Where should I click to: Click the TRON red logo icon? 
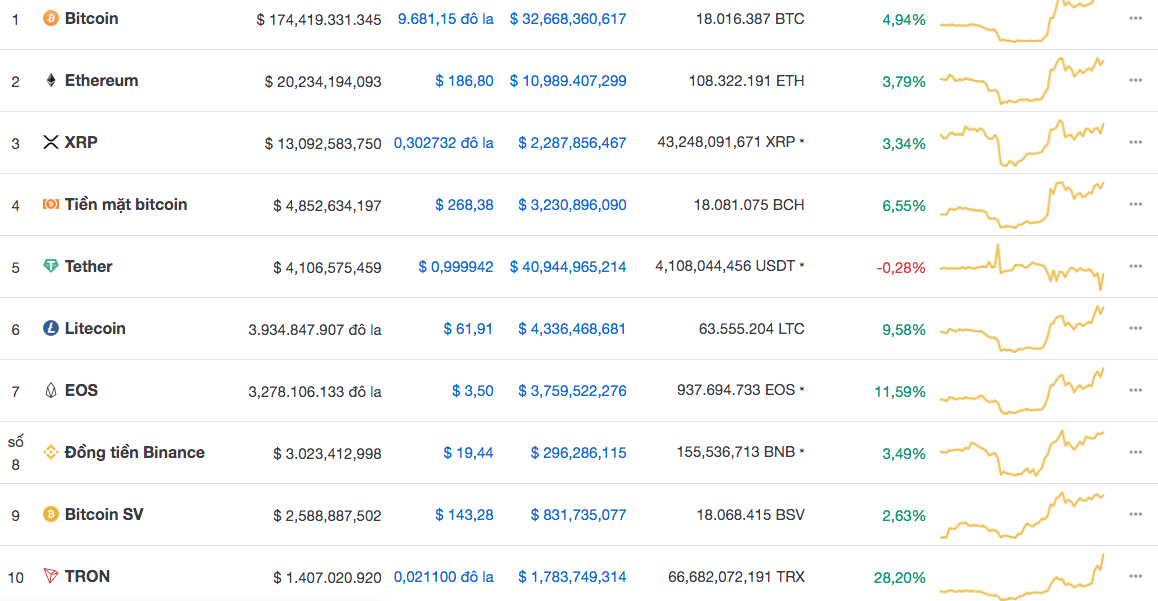tap(50, 576)
